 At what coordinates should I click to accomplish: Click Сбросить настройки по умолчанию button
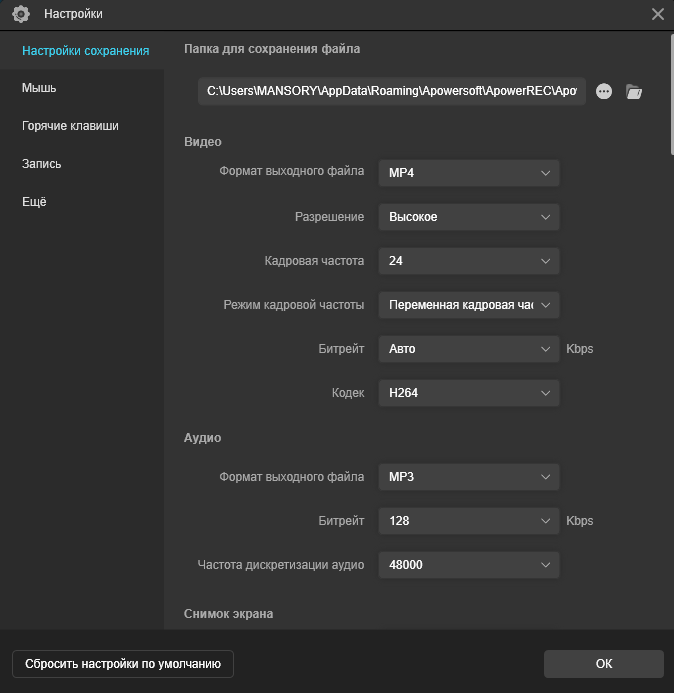123,664
